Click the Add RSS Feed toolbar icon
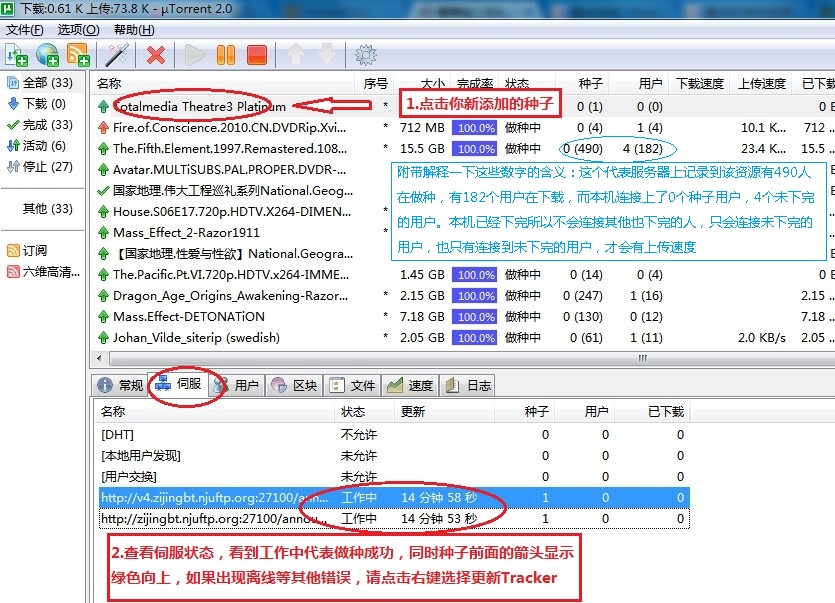 (x=78, y=54)
